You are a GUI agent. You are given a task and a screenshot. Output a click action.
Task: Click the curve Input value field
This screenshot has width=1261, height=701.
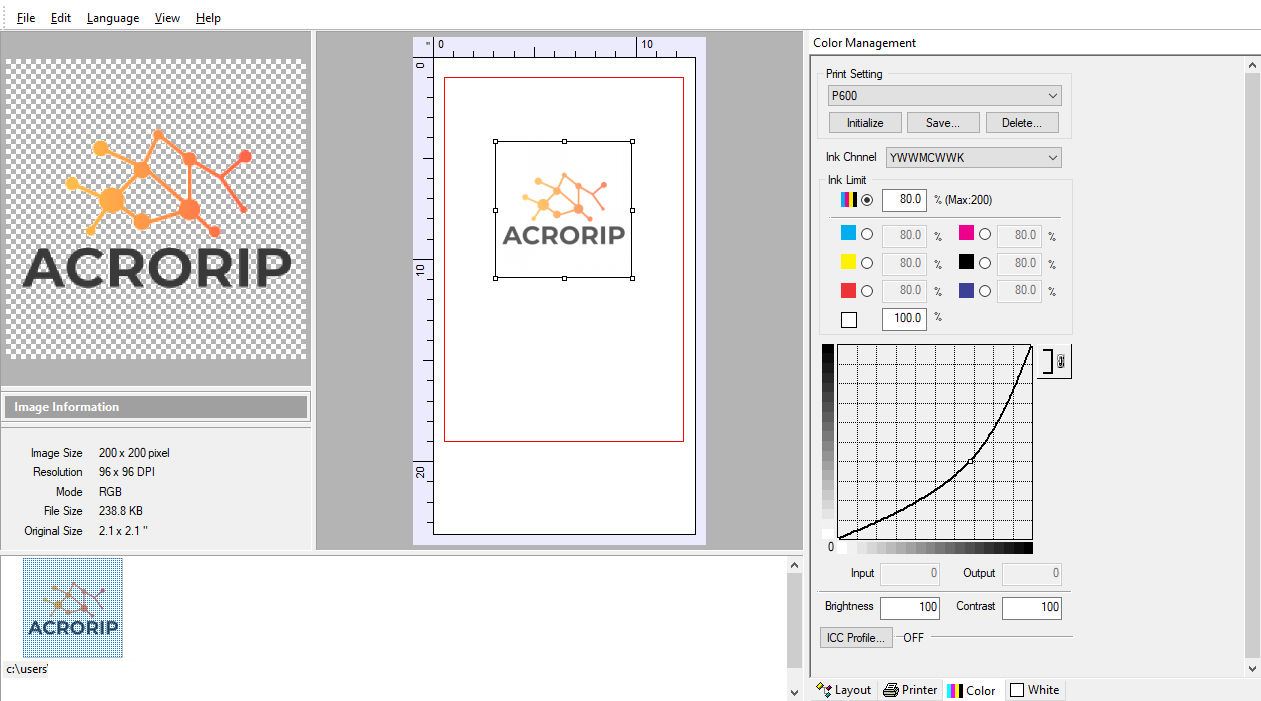click(x=910, y=574)
